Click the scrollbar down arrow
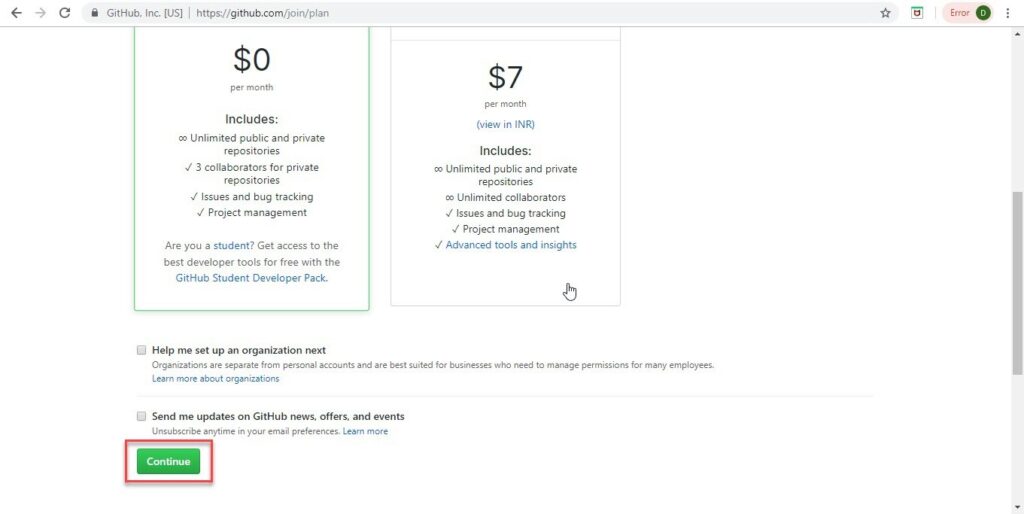 pyautogui.click(x=1017, y=507)
